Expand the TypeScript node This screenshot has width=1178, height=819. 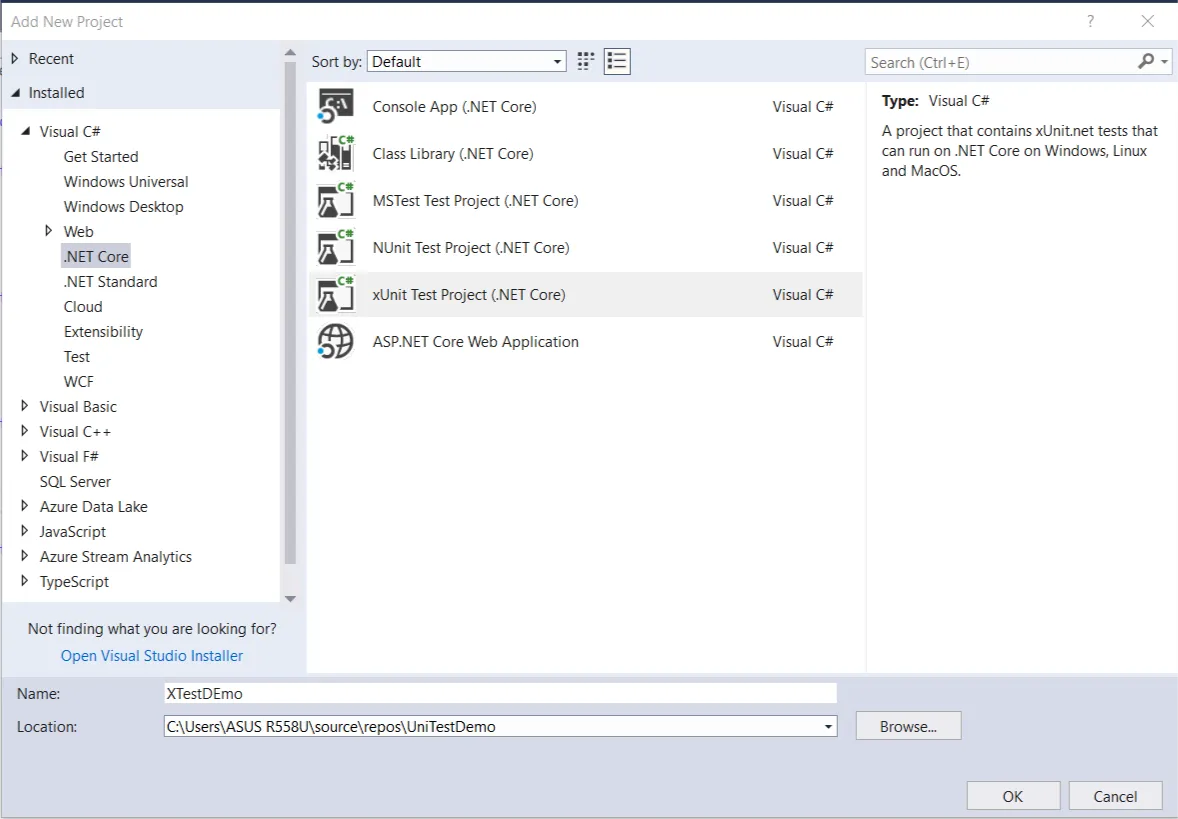(25, 581)
